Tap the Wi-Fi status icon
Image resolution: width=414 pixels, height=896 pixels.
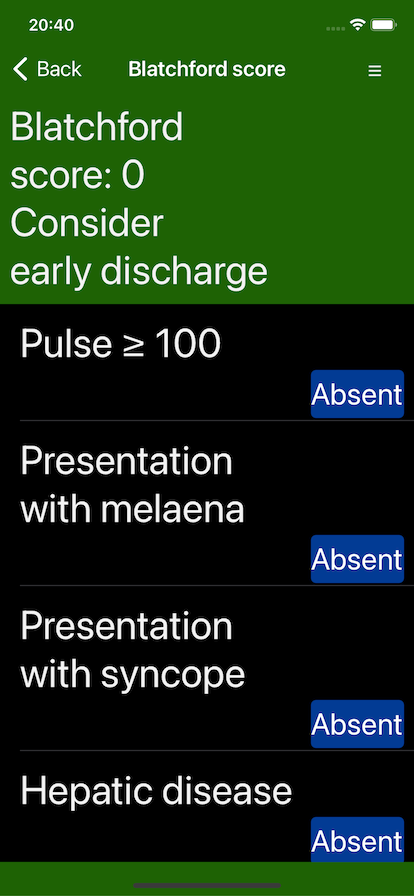358,25
